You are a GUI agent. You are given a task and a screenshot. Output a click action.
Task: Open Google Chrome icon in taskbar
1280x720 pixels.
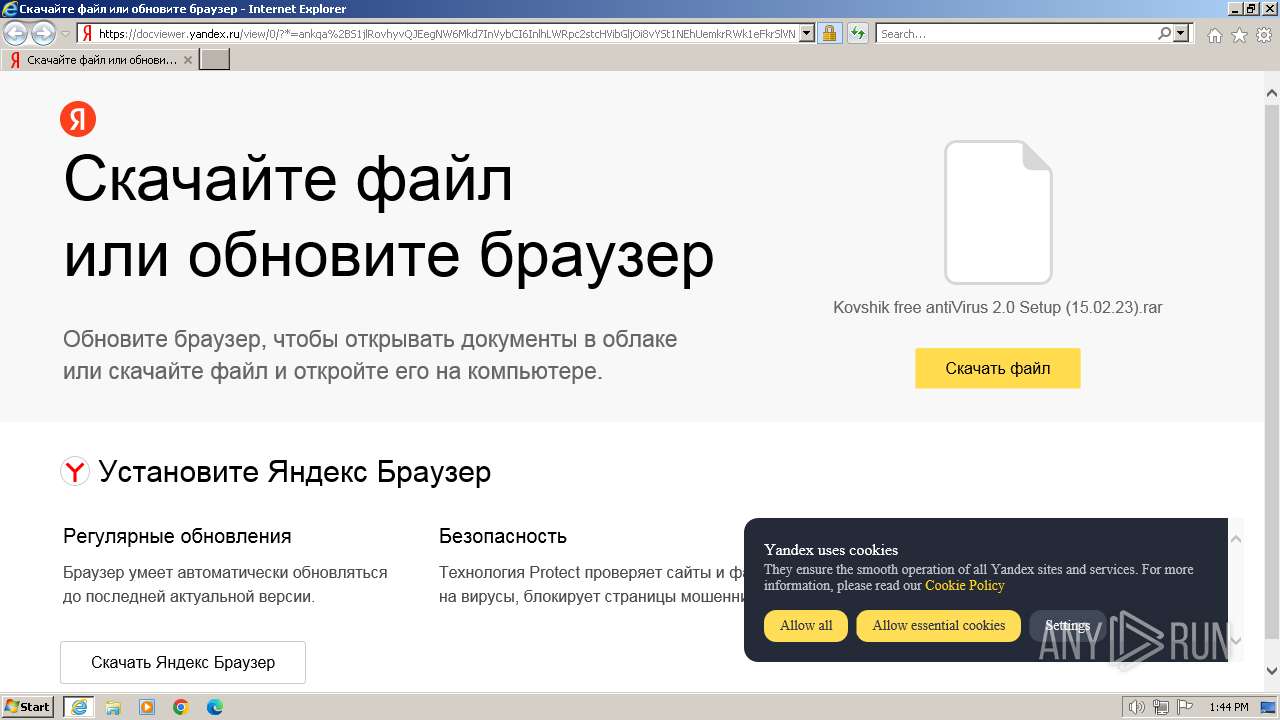(181, 707)
